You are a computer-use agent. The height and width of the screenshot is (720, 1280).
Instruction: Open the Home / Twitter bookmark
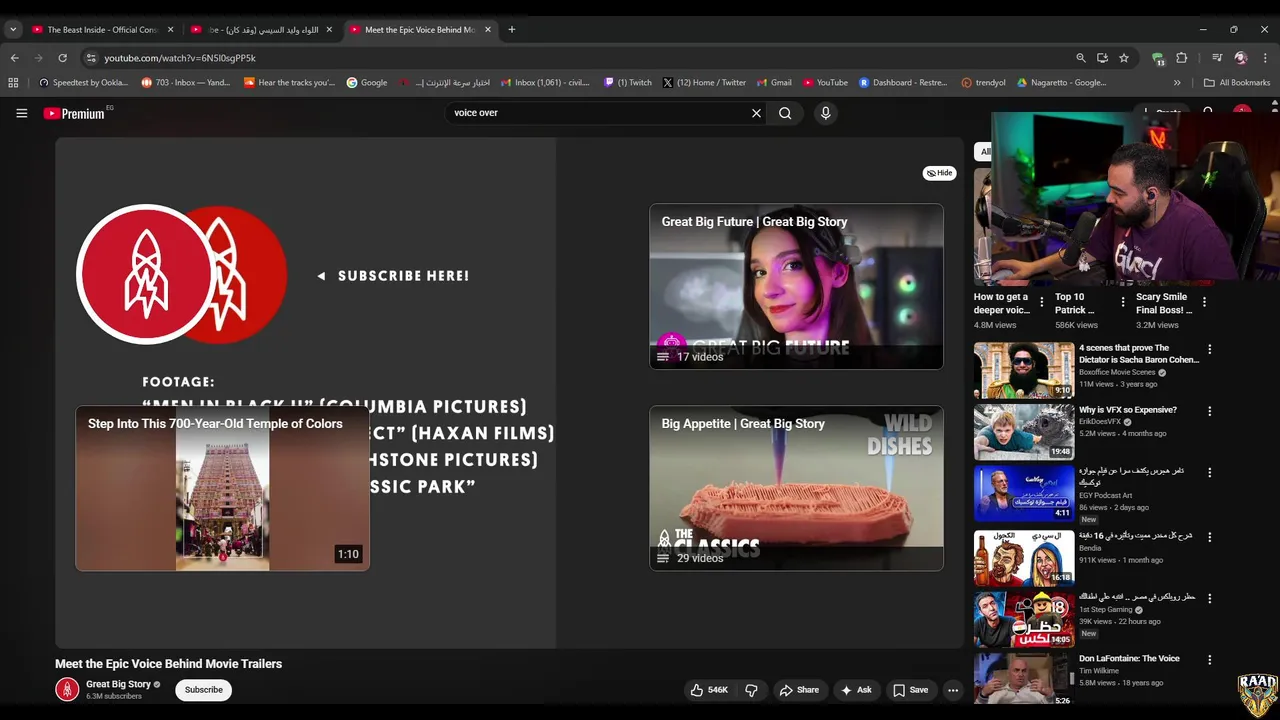pyautogui.click(x=704, y=83)
